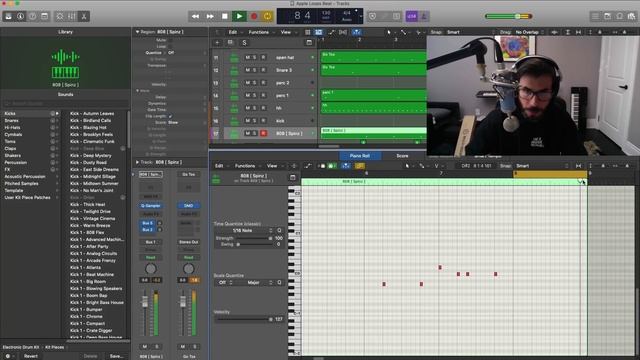
Task: Mute the open hat track
Action: click(247, 58)
